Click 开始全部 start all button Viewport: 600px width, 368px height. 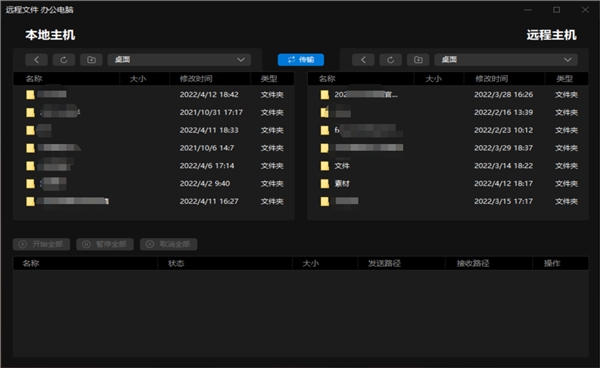coord(41,244)
